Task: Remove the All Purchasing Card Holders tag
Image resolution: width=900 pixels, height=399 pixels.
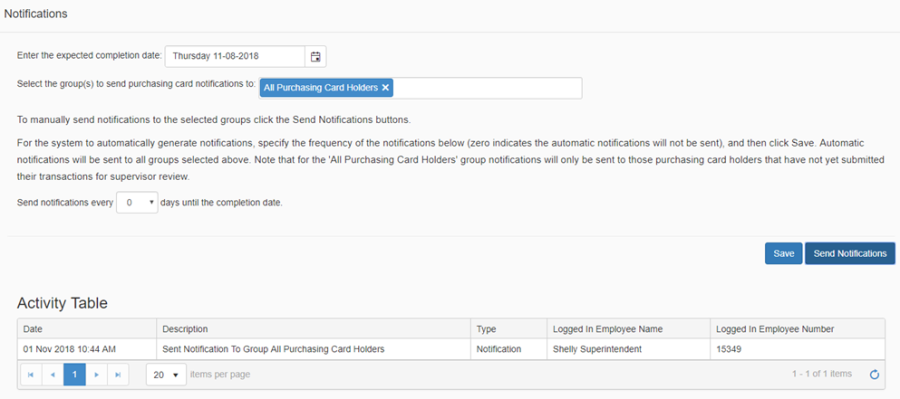Action: click(x=385, y=88)
